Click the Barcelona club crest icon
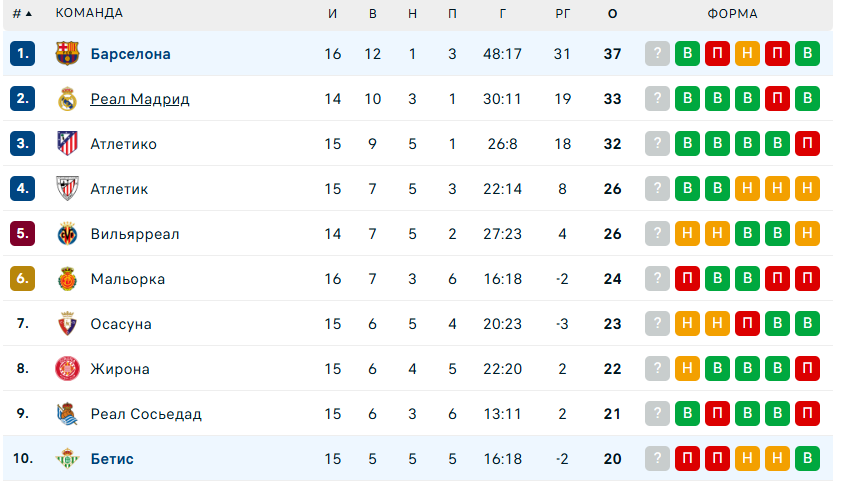This screenshot has width=843, height=484. coord(67,54)
